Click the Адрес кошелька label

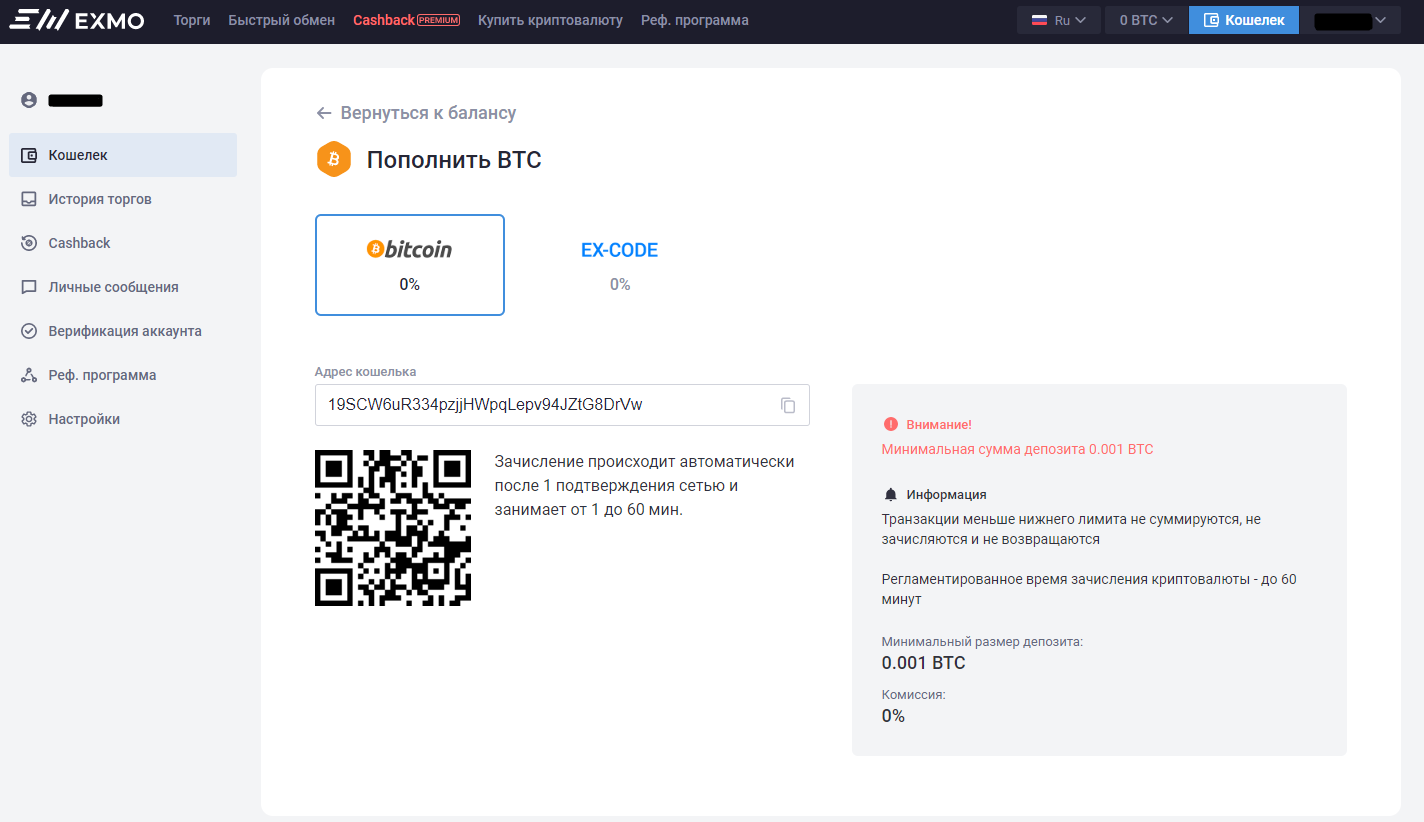point(365,372)
